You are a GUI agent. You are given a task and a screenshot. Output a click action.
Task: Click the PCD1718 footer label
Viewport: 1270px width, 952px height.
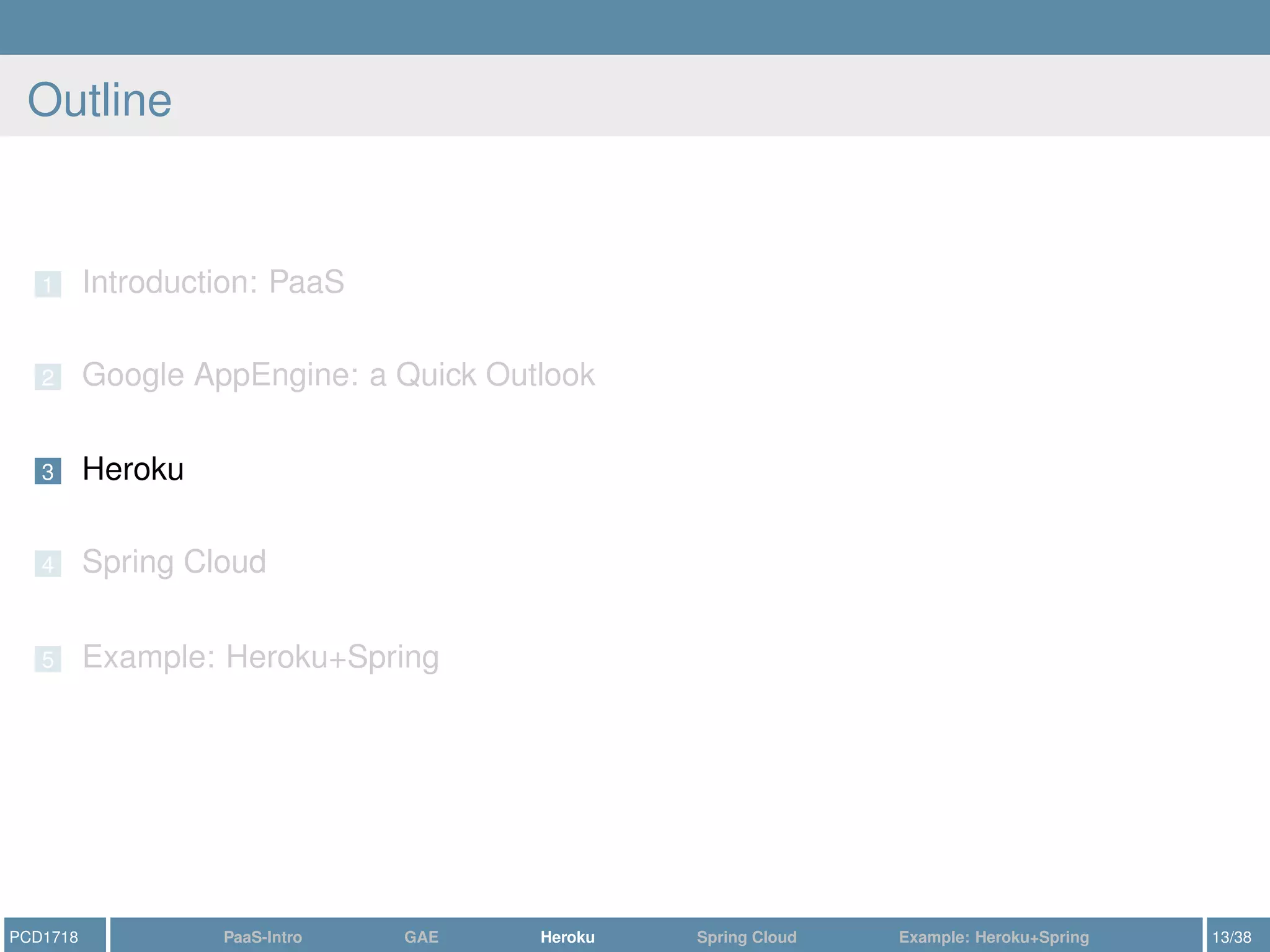44,937
